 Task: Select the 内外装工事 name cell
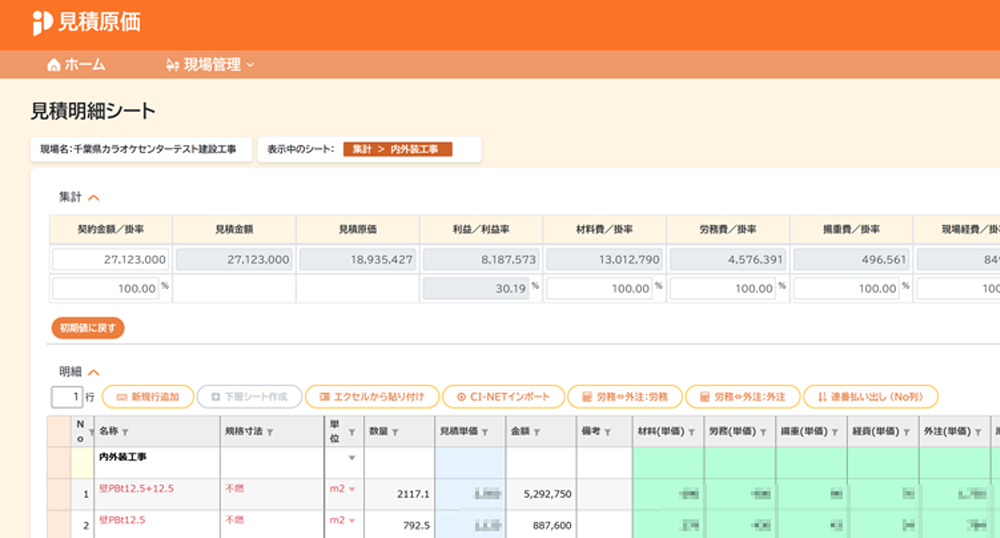point(157,463)
